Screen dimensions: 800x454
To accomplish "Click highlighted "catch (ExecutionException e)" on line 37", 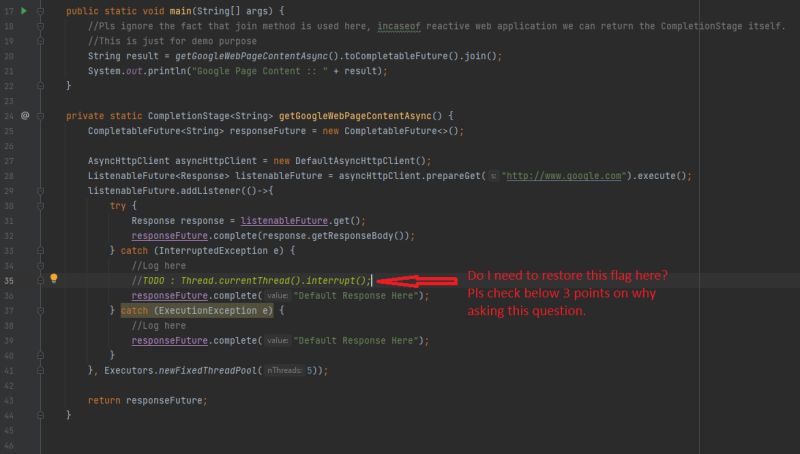I will (x=197, y=311).
